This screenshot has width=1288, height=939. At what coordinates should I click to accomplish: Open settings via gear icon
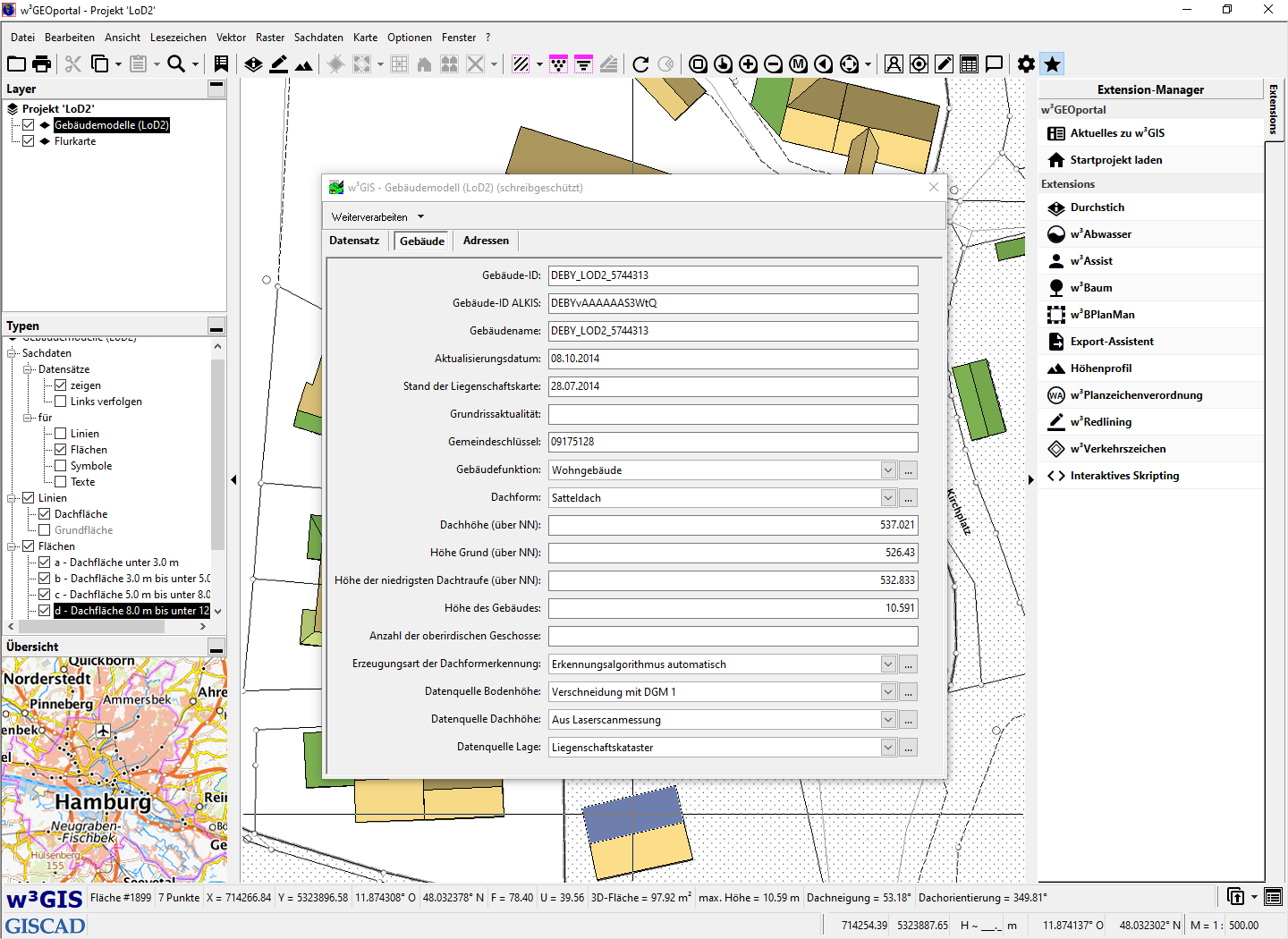(1027, 63)
